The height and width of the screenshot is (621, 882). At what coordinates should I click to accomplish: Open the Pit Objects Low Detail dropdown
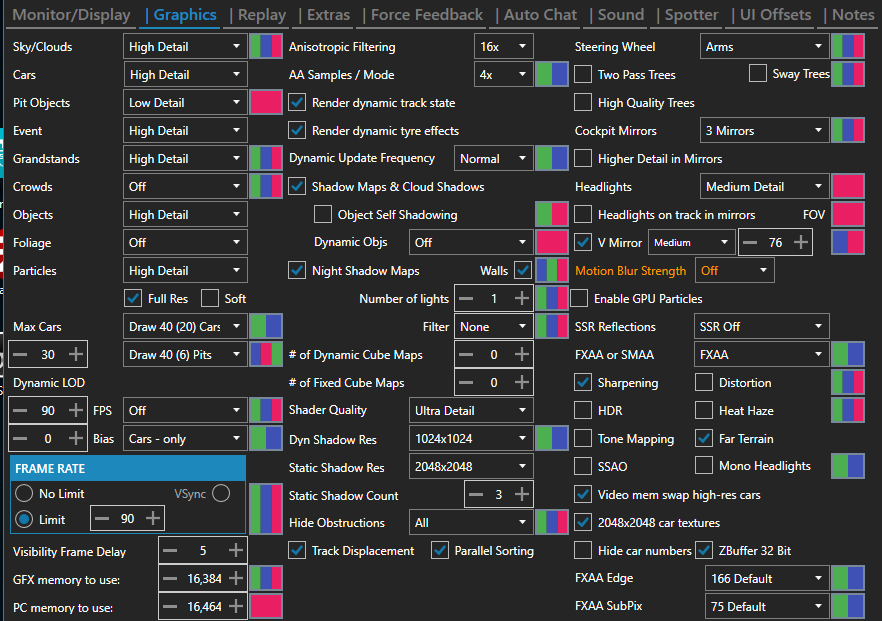[x=185, y=102]
